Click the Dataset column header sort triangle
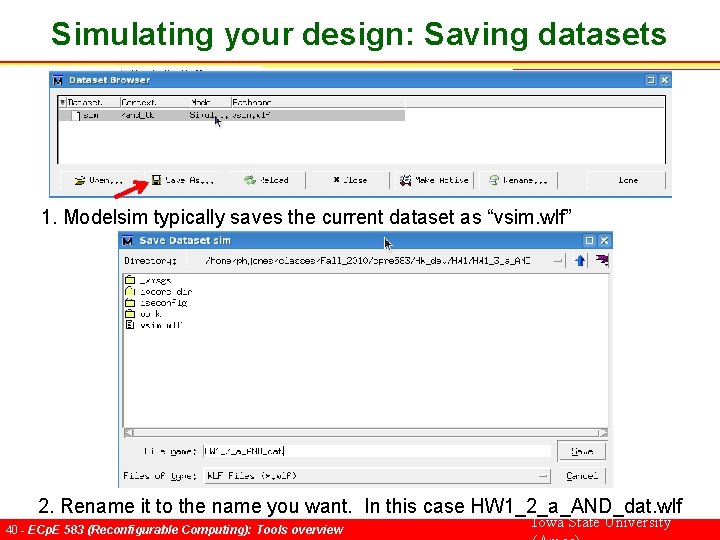 coord(63,102)
